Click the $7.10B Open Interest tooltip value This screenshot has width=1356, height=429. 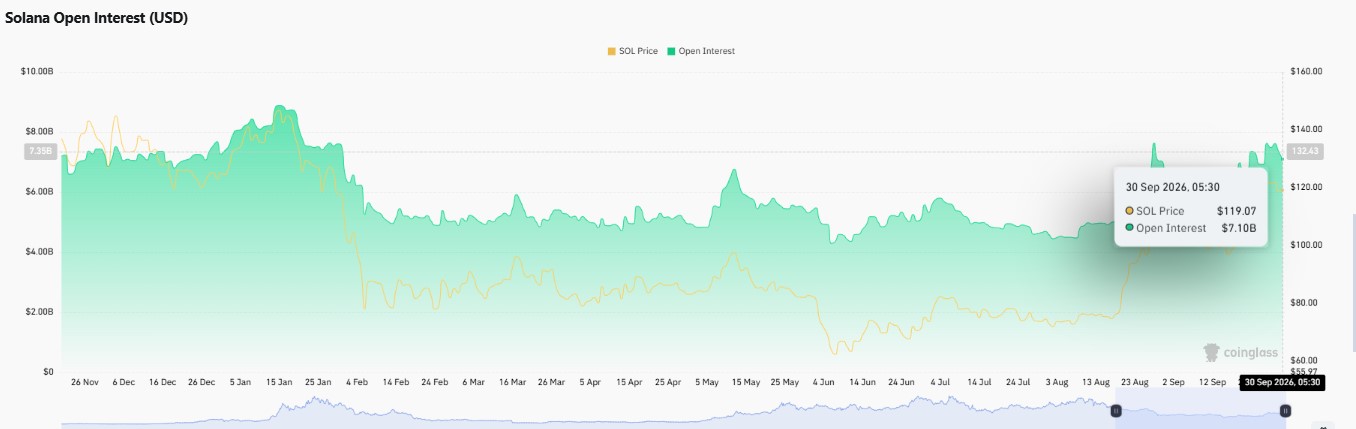pos(1238,228)
